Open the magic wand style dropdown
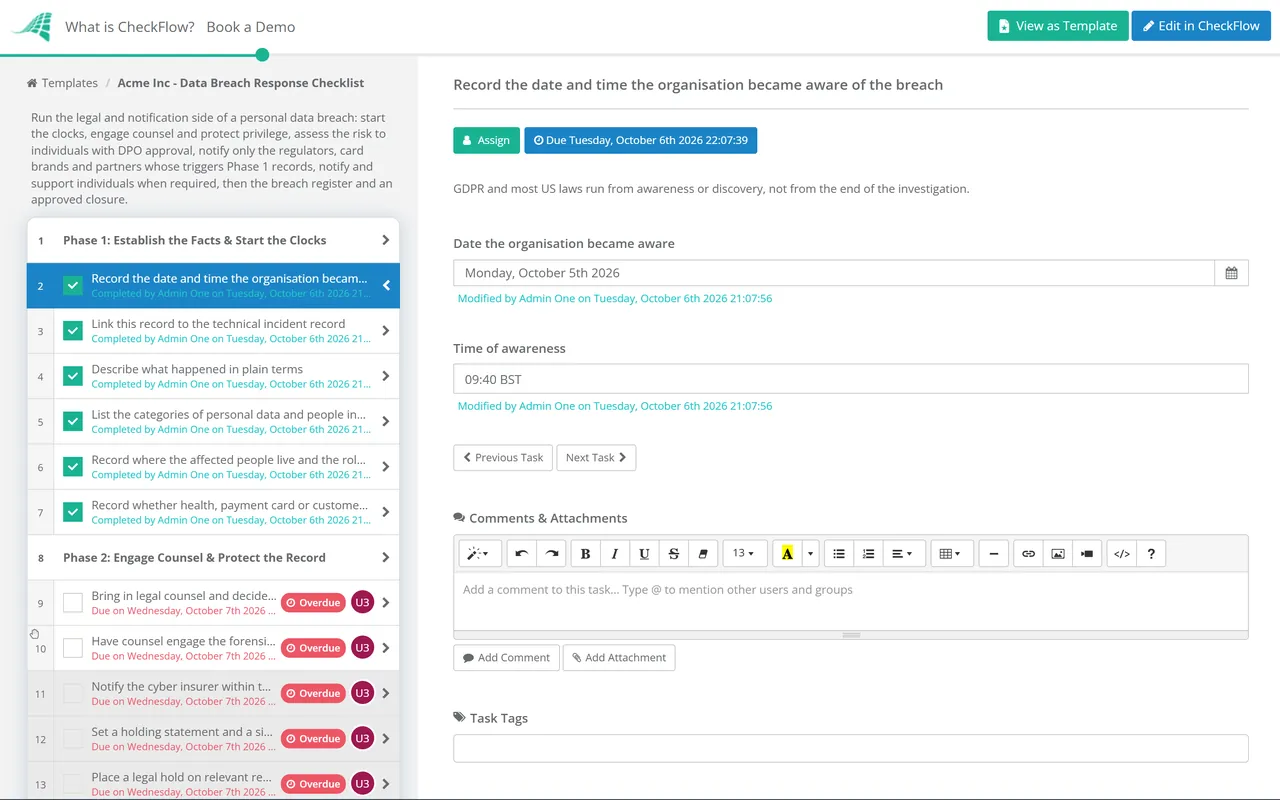This screenshot has width=1280, height=800. [x=480, y=554]
